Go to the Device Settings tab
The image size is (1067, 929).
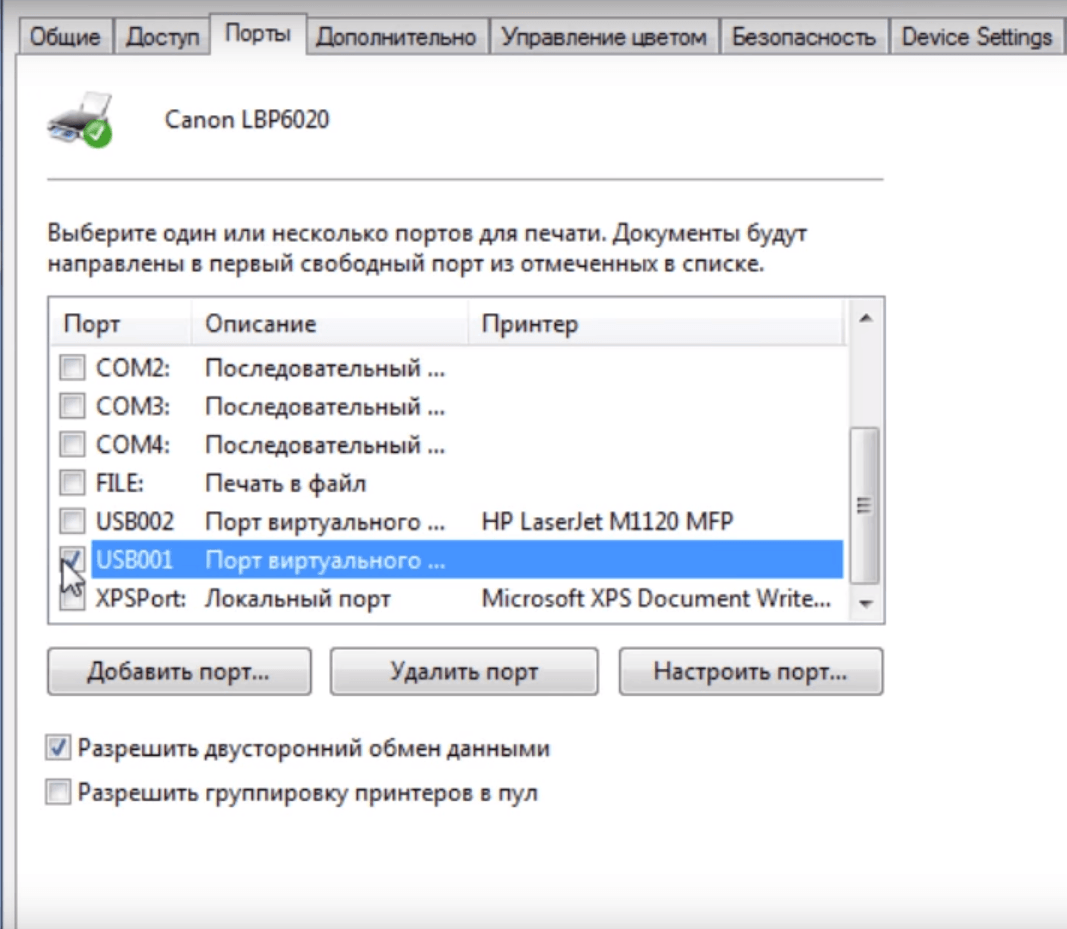pos(976,38)
